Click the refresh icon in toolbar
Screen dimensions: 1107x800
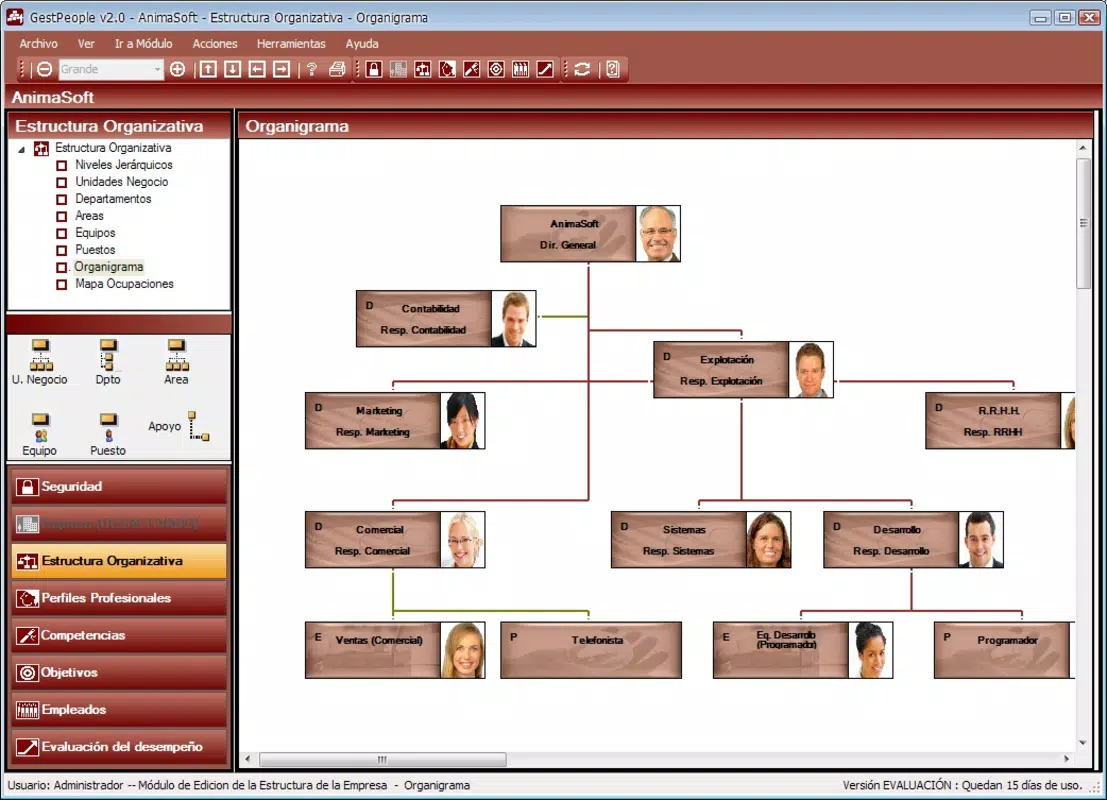pyautogui.click(x=582, y=69)
